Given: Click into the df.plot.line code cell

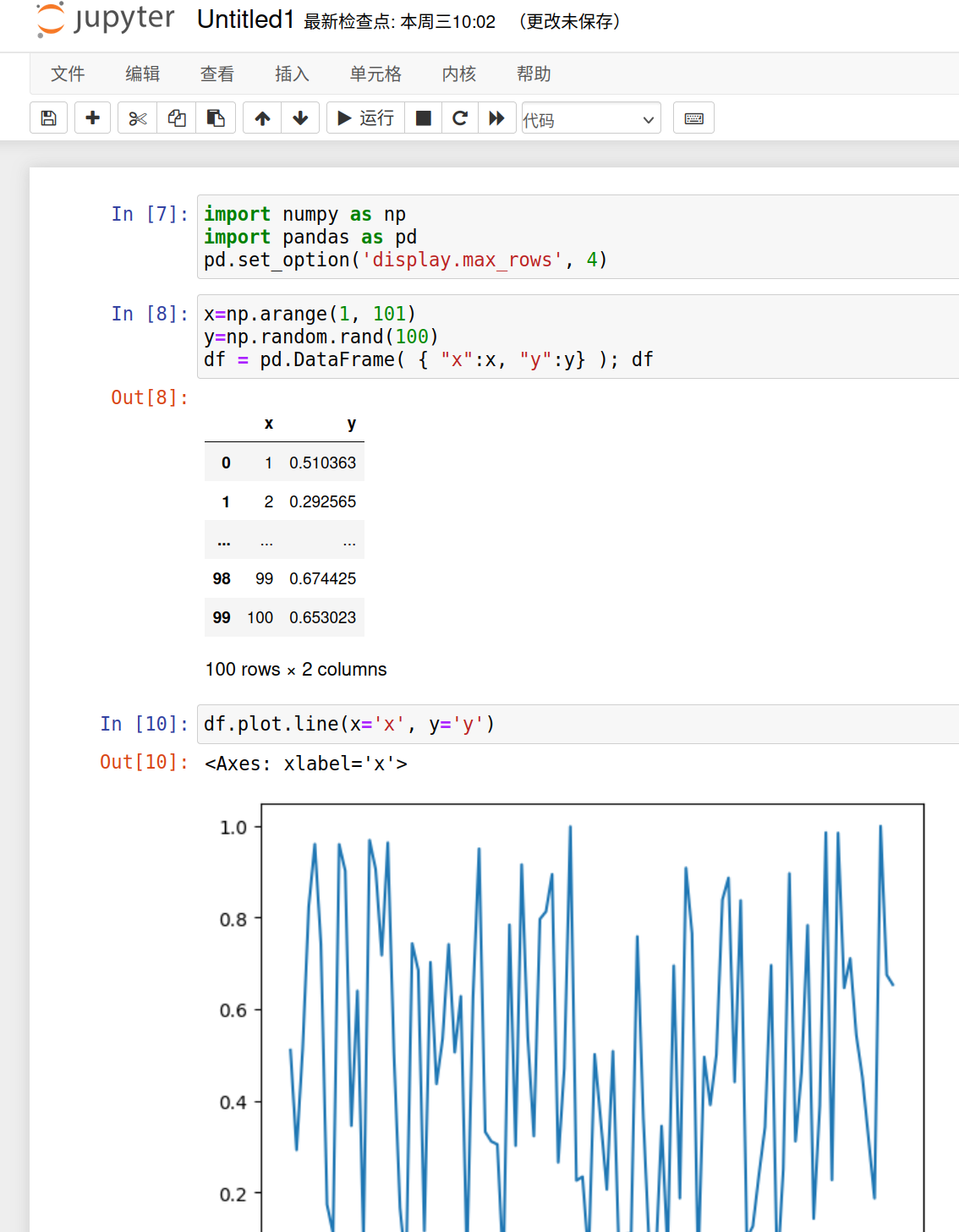Looking at the screenshot, I should (578, 724).
